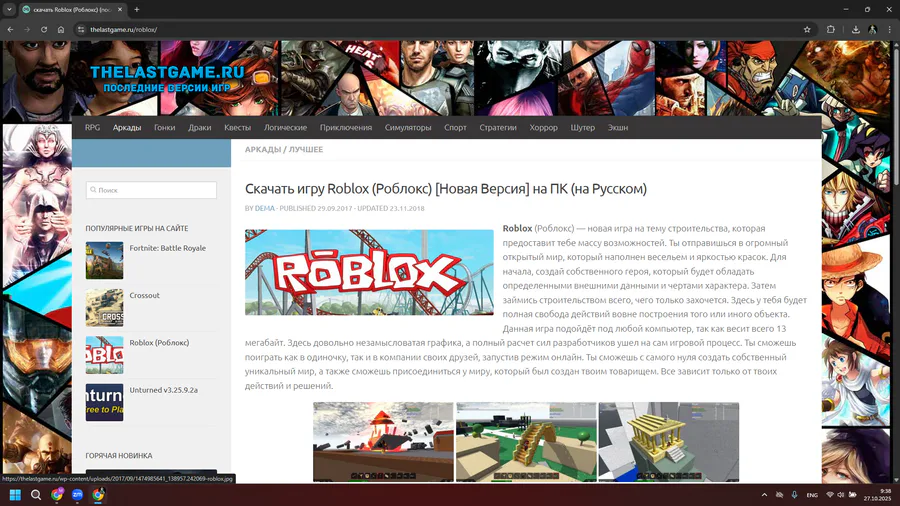
Task: Click the АРКАДЫ breadcrumb link
Action: [263, 149]
